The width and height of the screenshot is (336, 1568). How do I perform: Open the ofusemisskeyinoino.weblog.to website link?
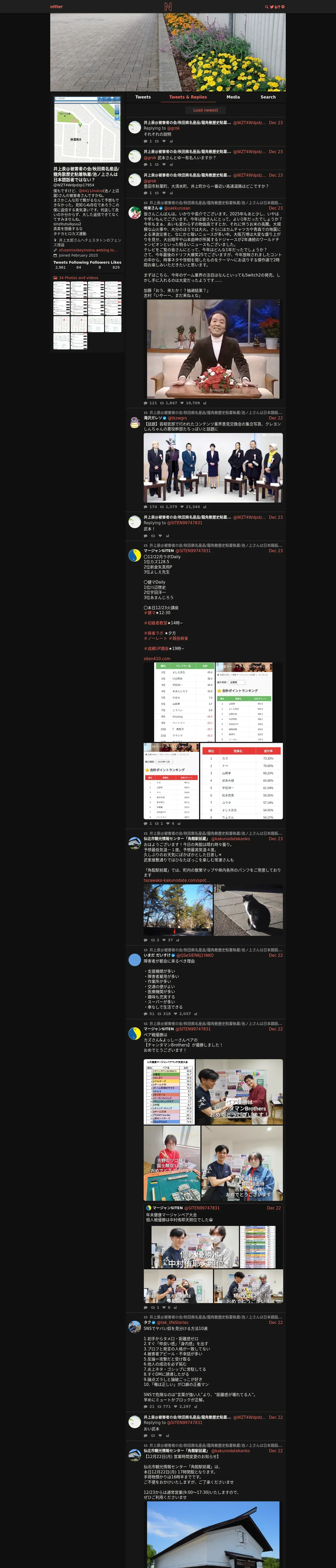[88, 250]
